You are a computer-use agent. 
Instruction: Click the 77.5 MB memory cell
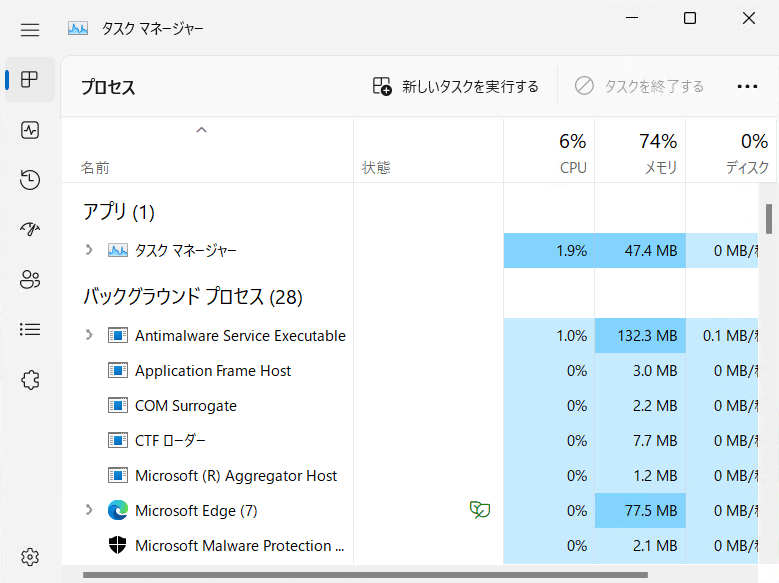[x=640, y=510]
